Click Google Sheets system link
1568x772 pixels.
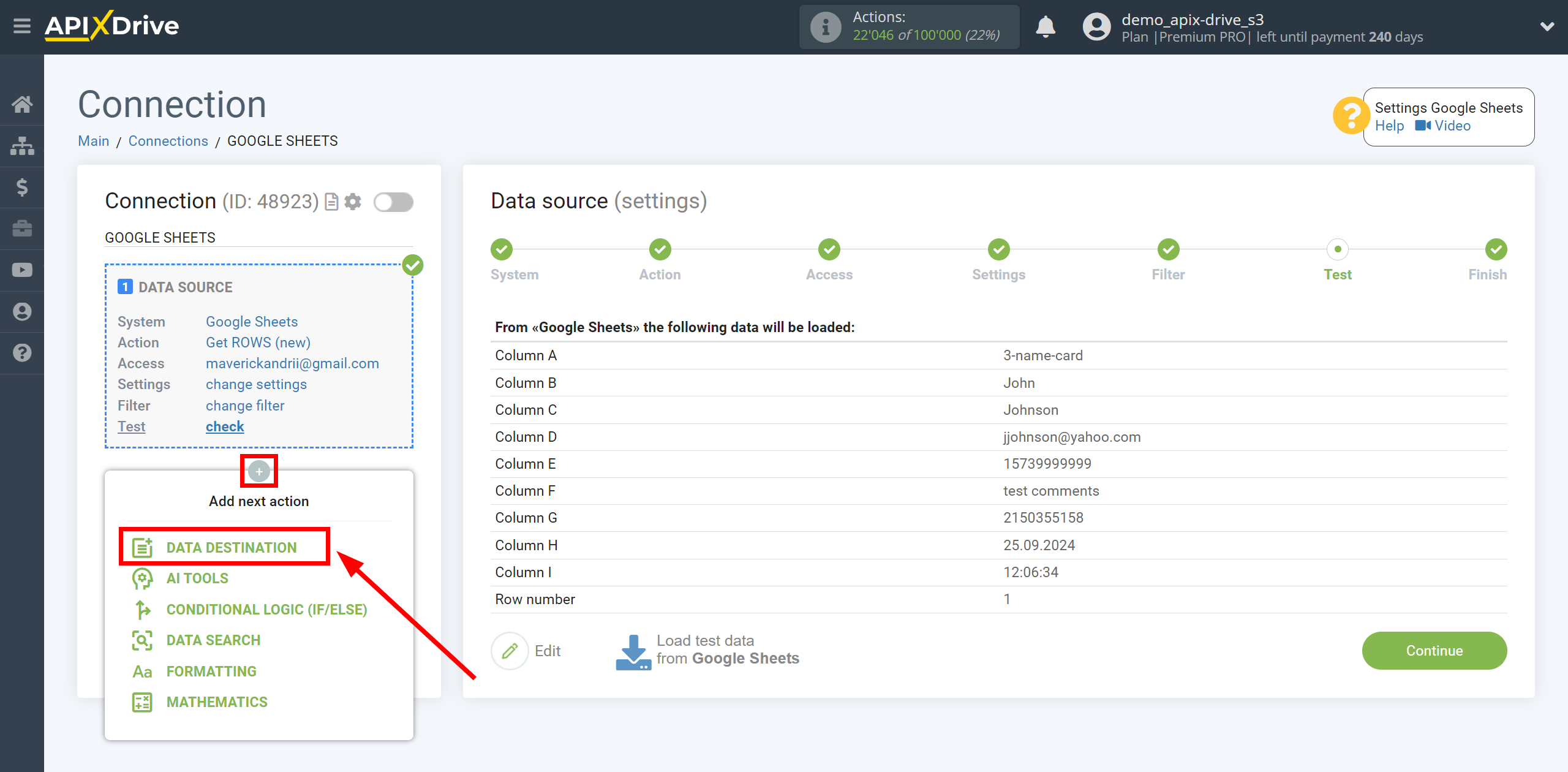pyautogui.click(x=252, y=322)
